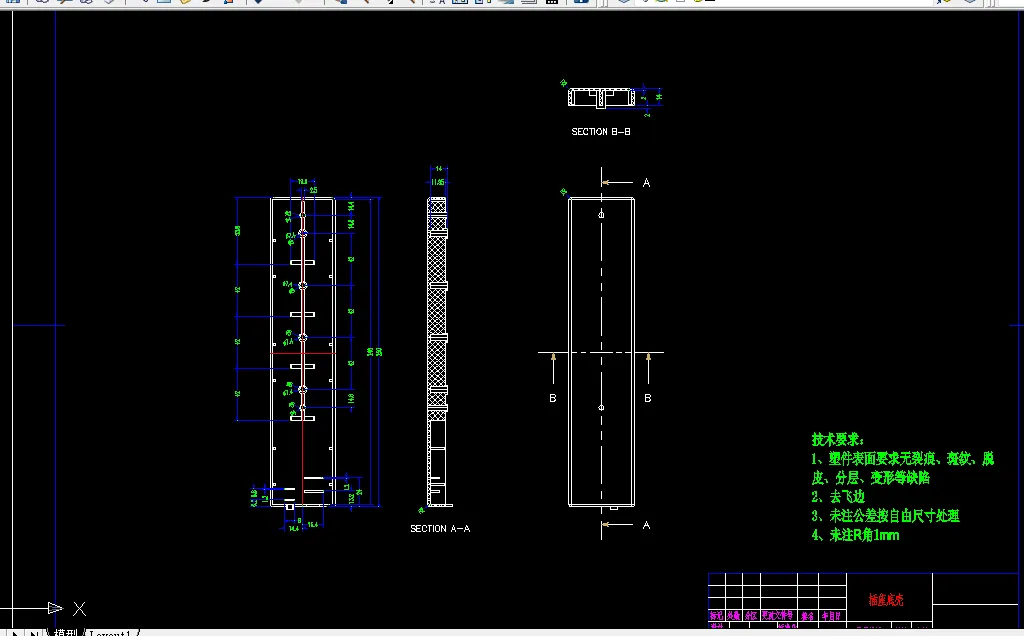1024x636 pixels.
Task: Pick the lower hole on the rear view centerline
Action: click(601, 407)
